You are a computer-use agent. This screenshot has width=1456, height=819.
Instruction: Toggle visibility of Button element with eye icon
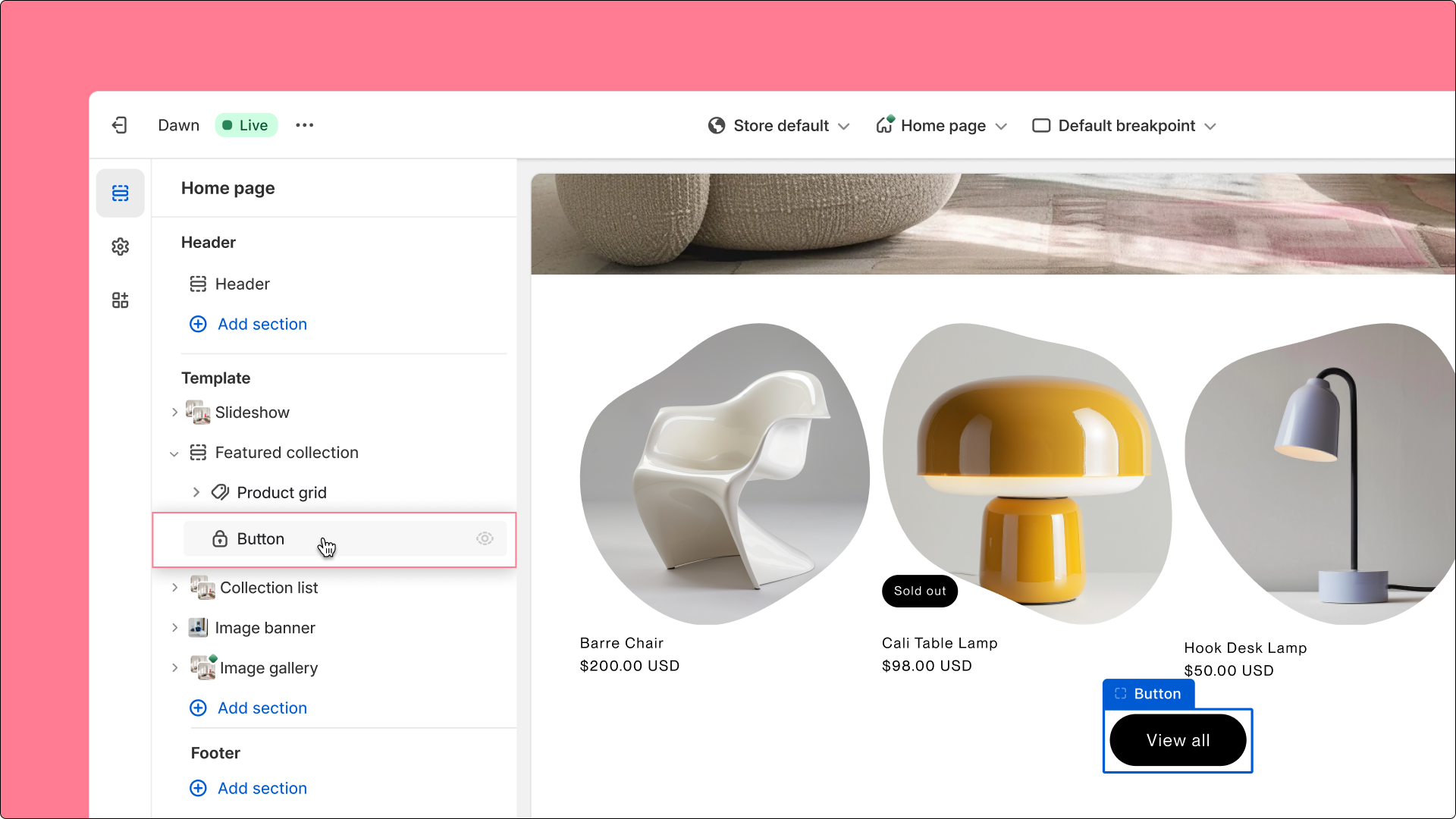pos(484,539)
